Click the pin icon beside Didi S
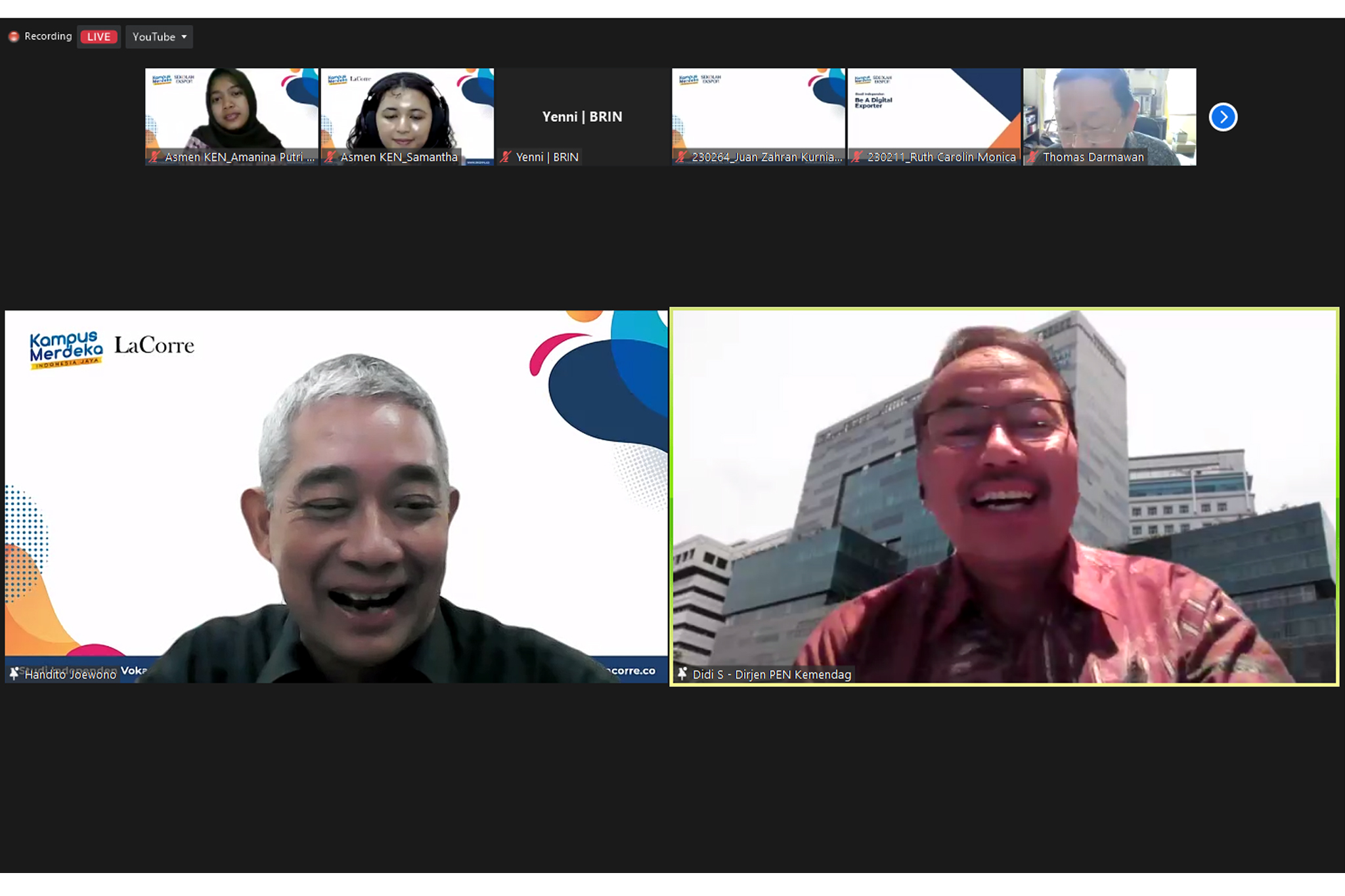Screen dimensions: 1345x896 tap(682, 674)
